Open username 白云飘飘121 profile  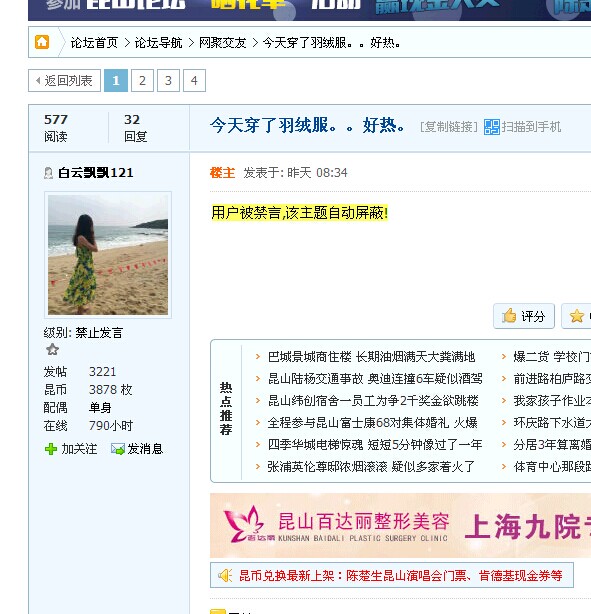(x=96, y=173)
